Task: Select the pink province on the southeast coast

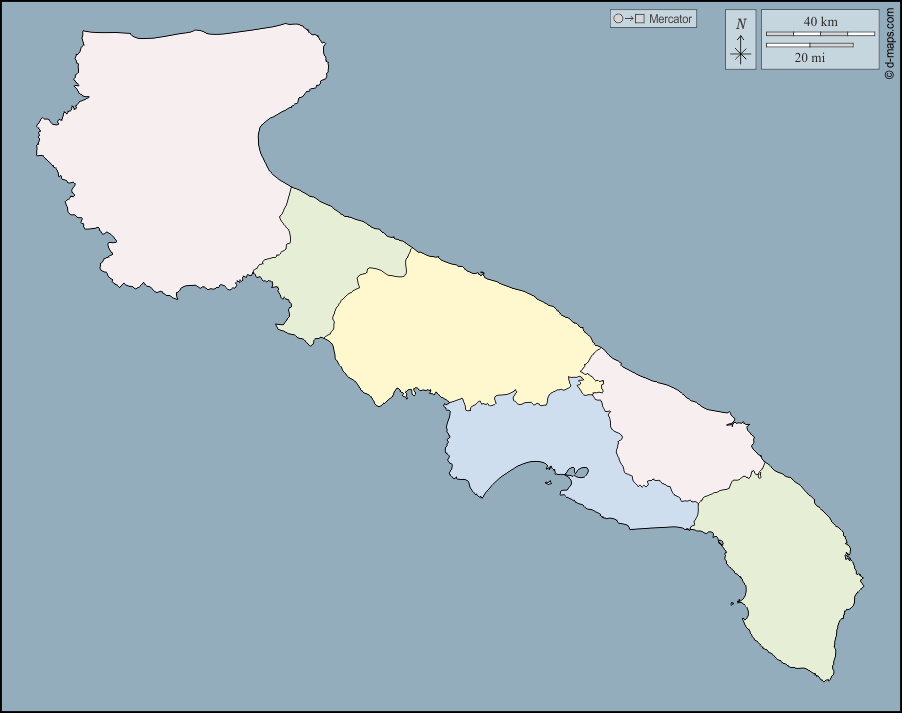Action: 680,430
